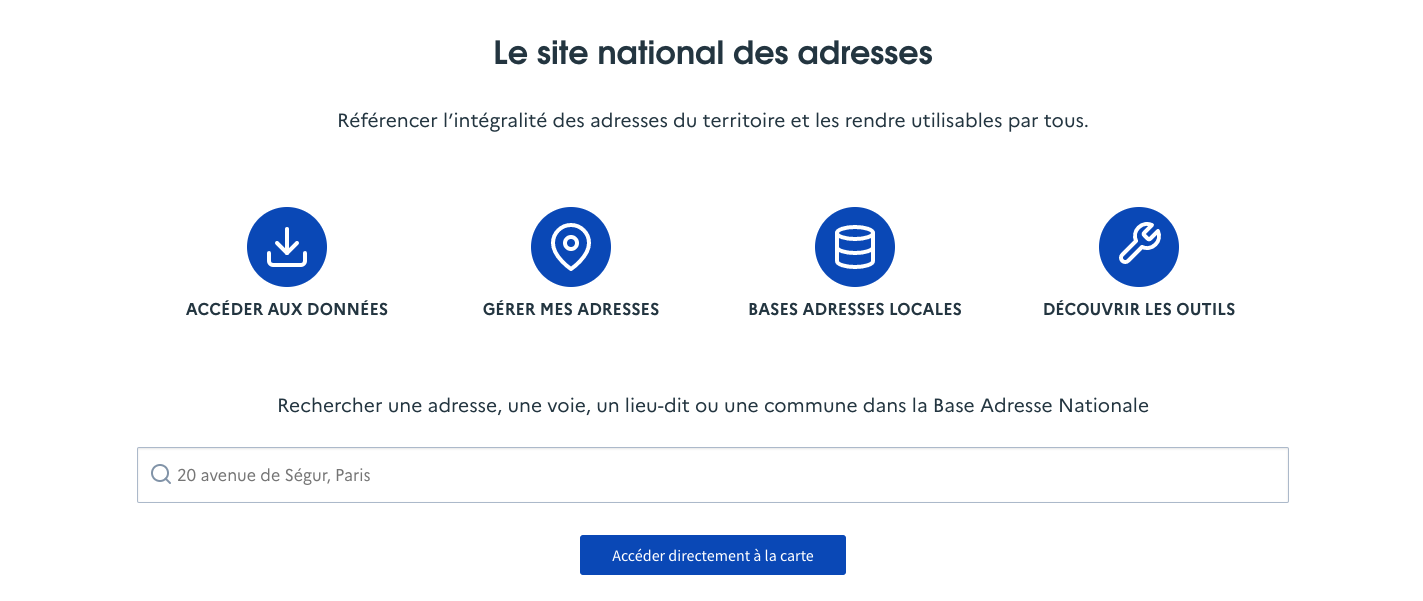Screen dimensions: 1423x601
Task: Click the 'Référencer l'intégralité des adresses' subtitle
Action: coord(712,122)
